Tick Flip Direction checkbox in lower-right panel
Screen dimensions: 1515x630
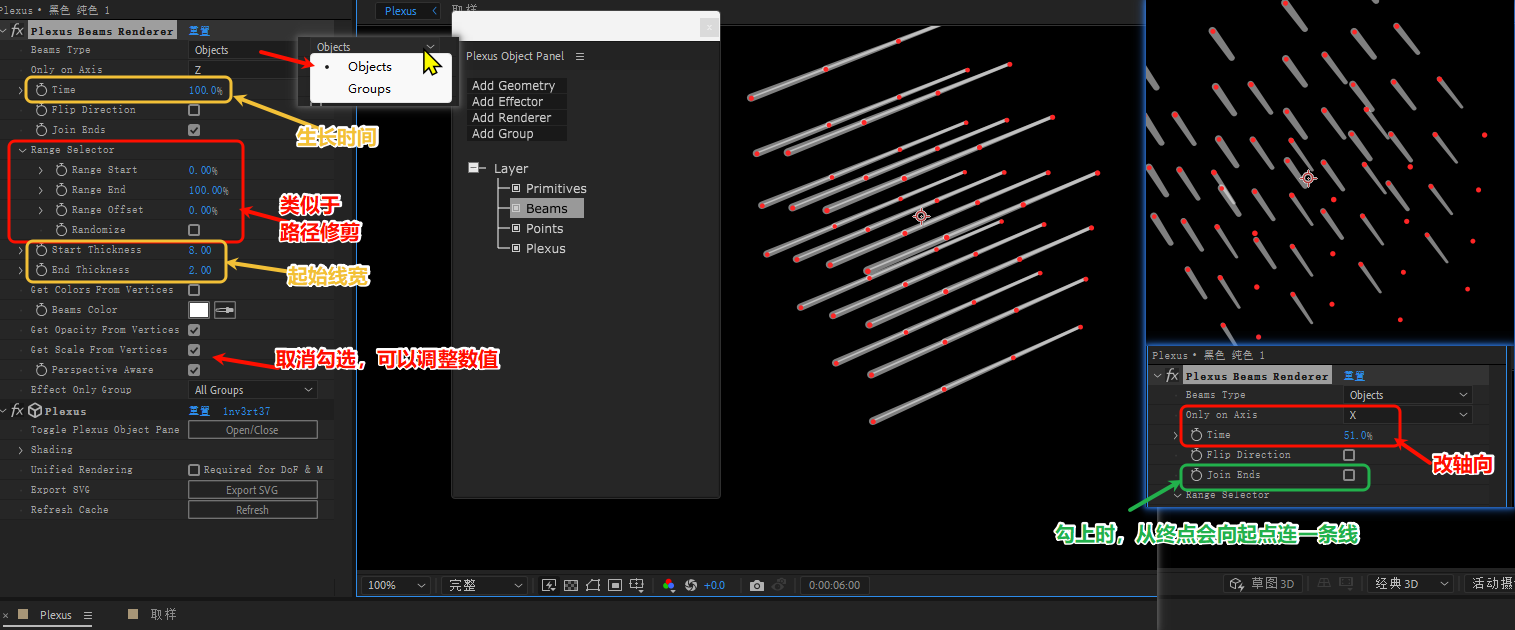pos(1349,455)
